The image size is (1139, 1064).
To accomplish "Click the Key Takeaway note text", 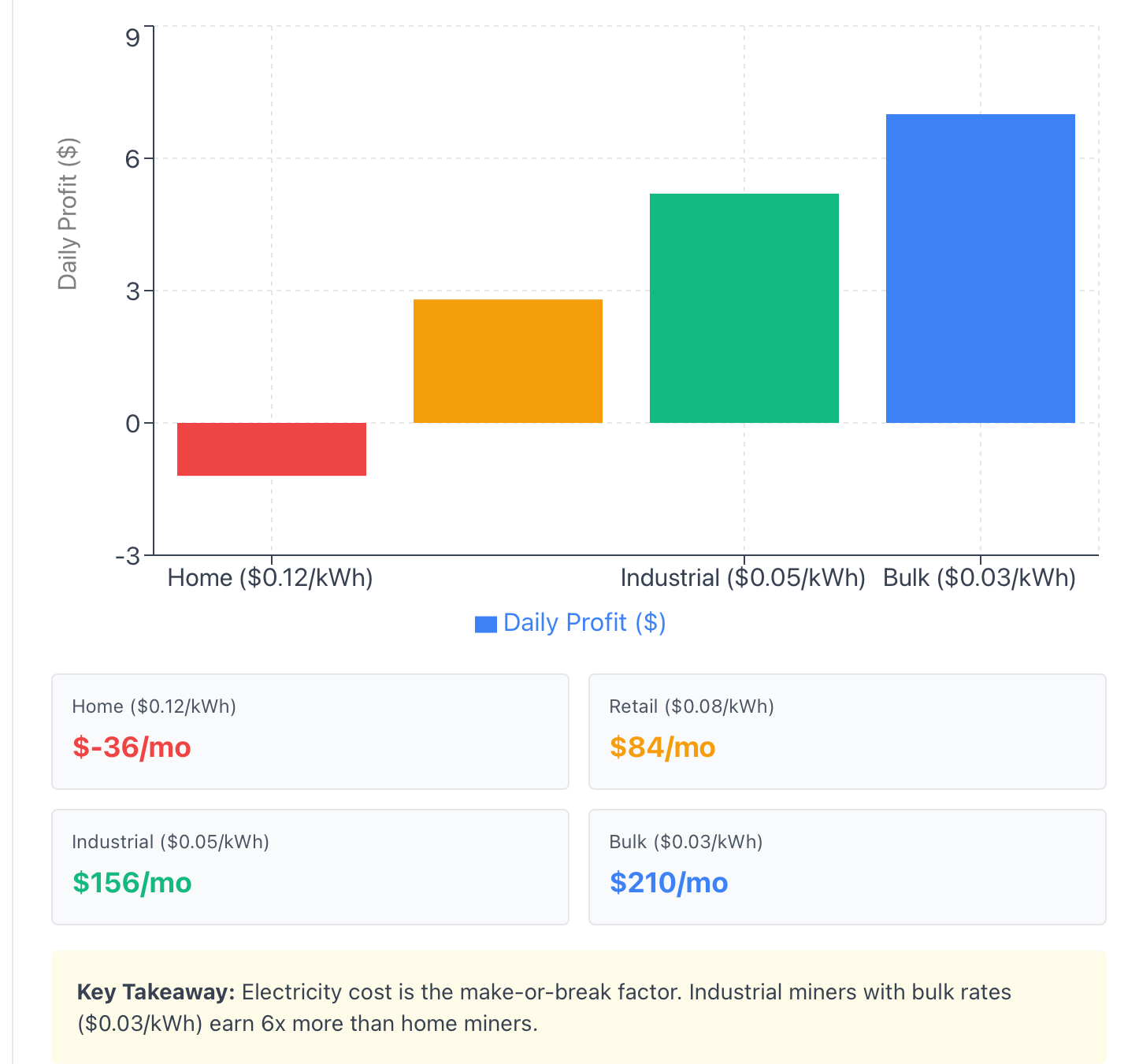I will (x=544, y=1007).
